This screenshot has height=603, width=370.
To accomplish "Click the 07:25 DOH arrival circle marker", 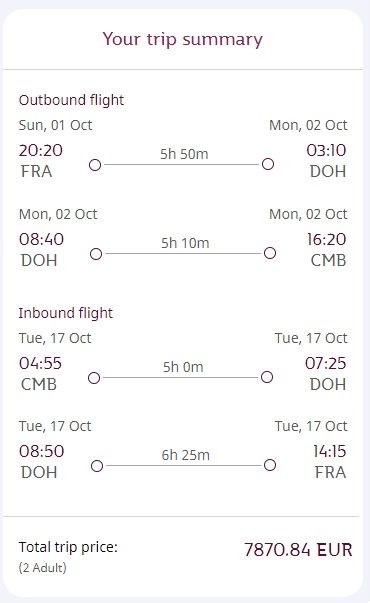I will [267, 377].
